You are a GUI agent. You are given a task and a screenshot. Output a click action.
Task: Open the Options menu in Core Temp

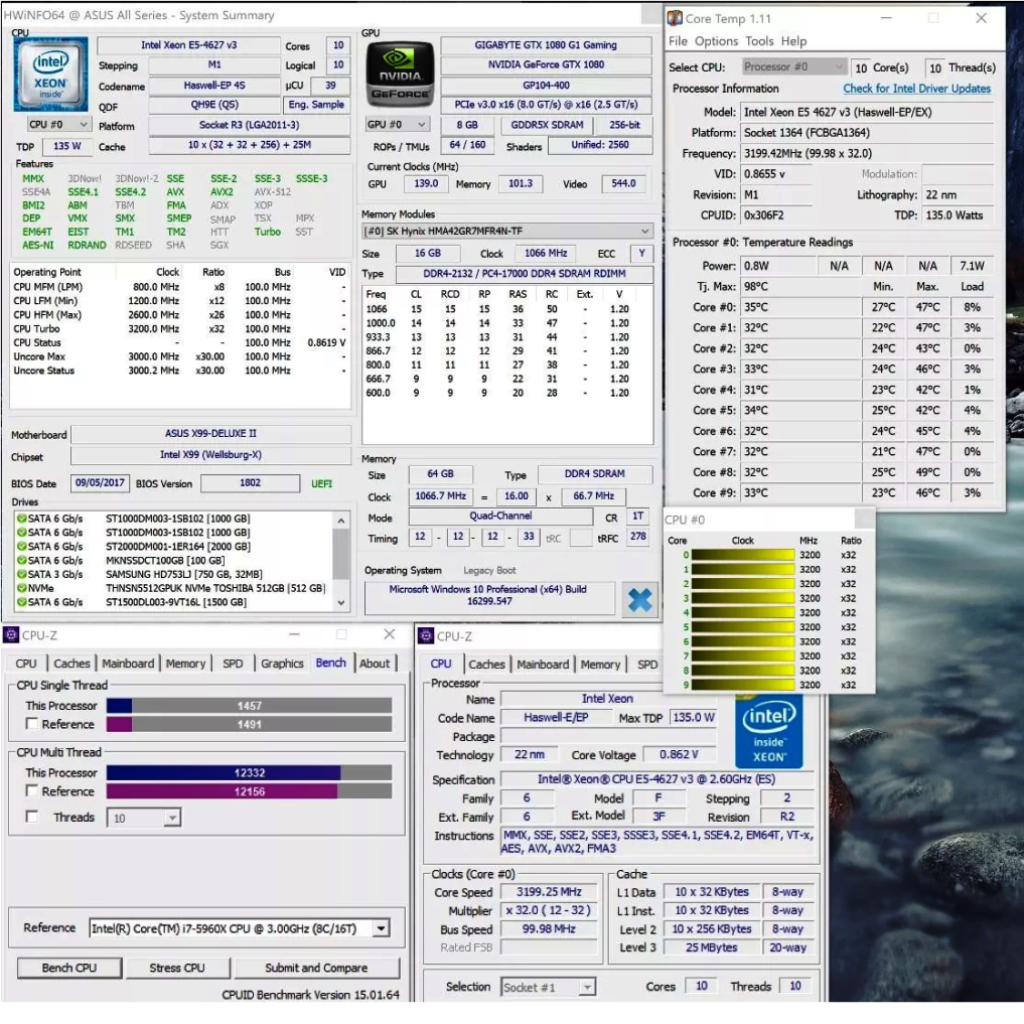tap(716, 41)
